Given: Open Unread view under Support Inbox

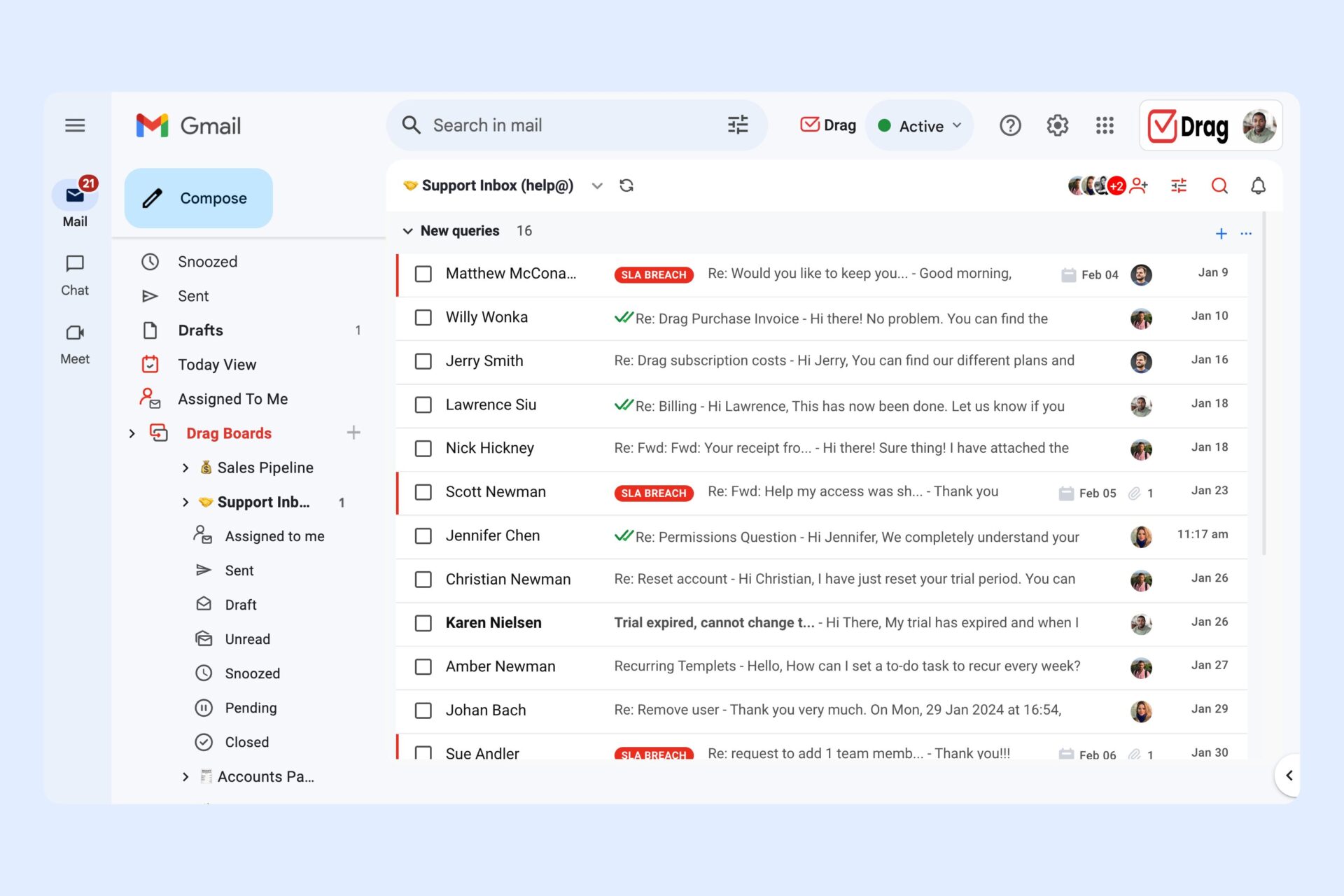Looking at the screenshot, I should coord(247,639).
